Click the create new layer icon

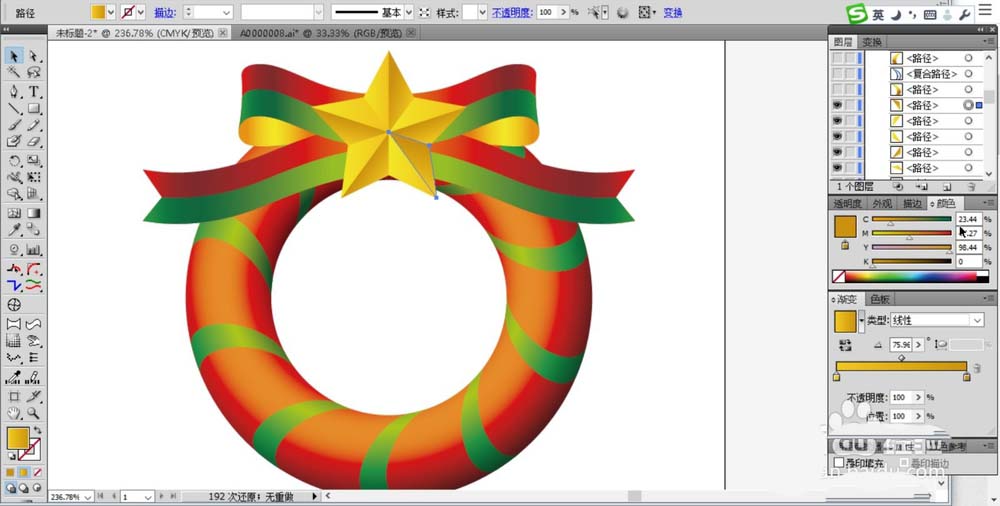947,187
